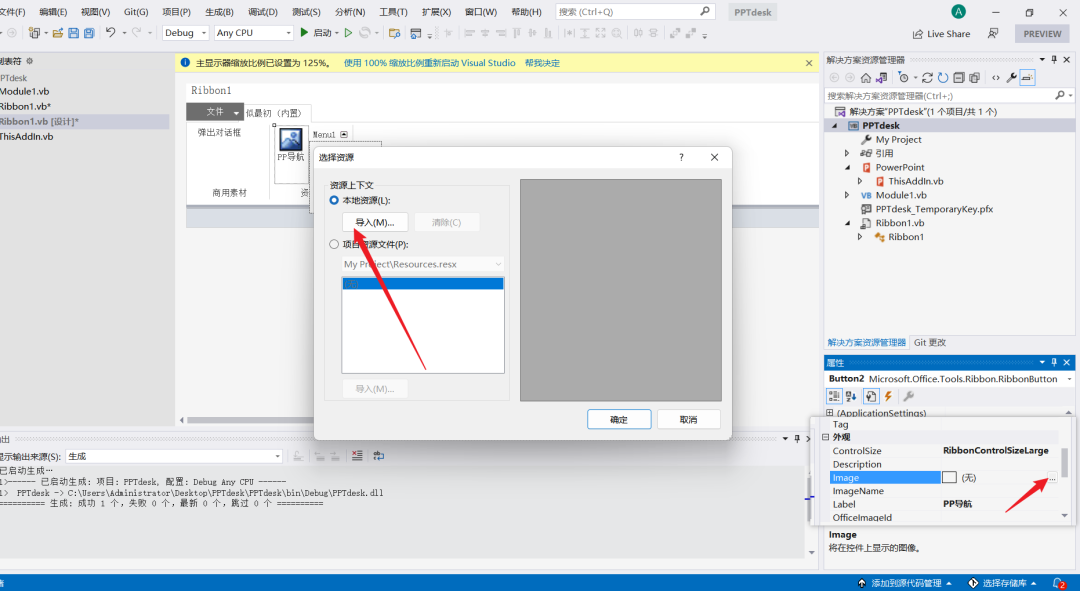The height and width of the screenshot is (591, 1080).
Task: Click Home icon in Solution Explorer toolbar
Action: click(866, 78)
